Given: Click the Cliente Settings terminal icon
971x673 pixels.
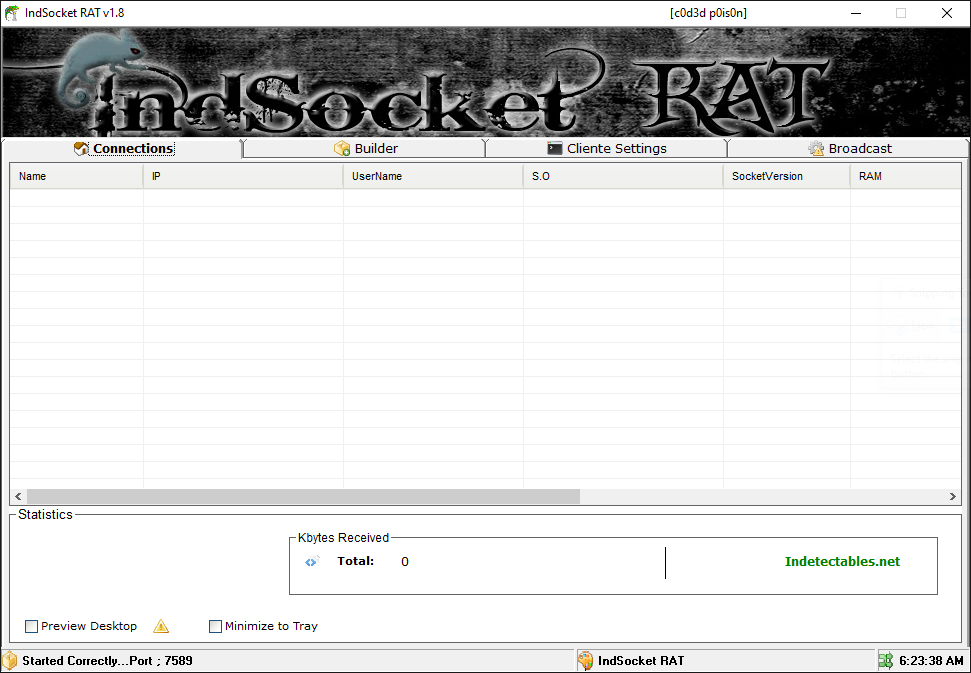Looking at the screenshot, I should pyautogui.click(x=555, y=149).
